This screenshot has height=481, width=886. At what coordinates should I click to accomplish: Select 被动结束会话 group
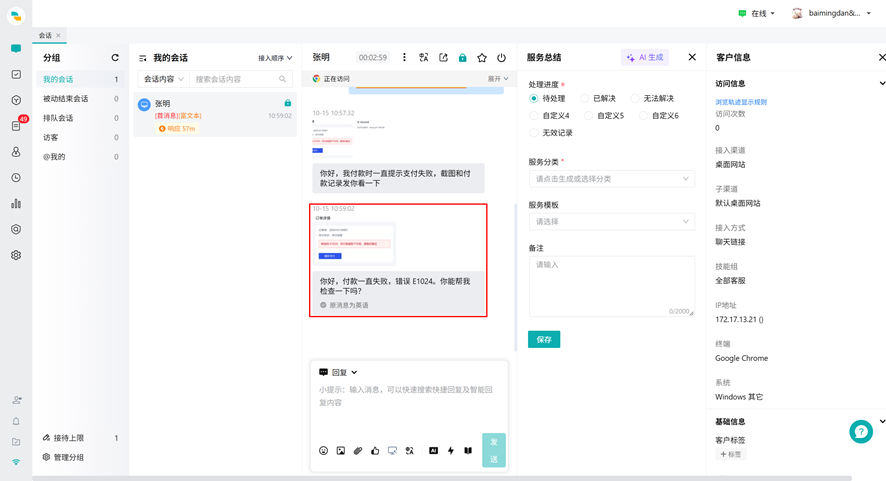[x=81, y=98]
